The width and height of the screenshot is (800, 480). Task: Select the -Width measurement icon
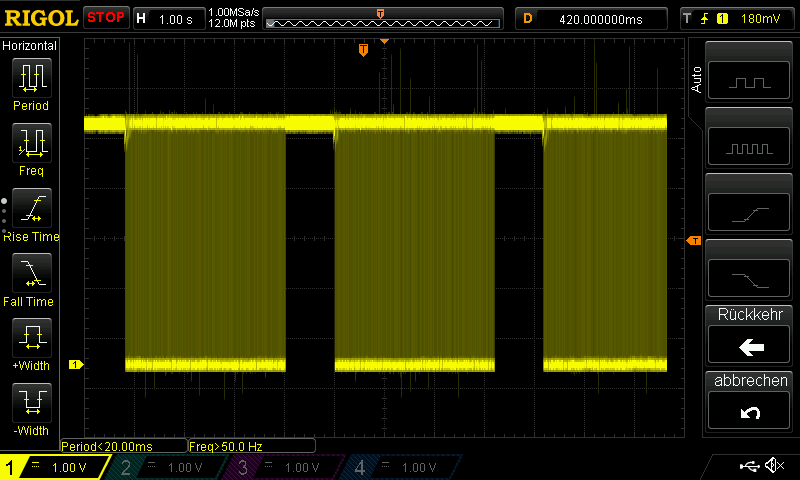32,403
